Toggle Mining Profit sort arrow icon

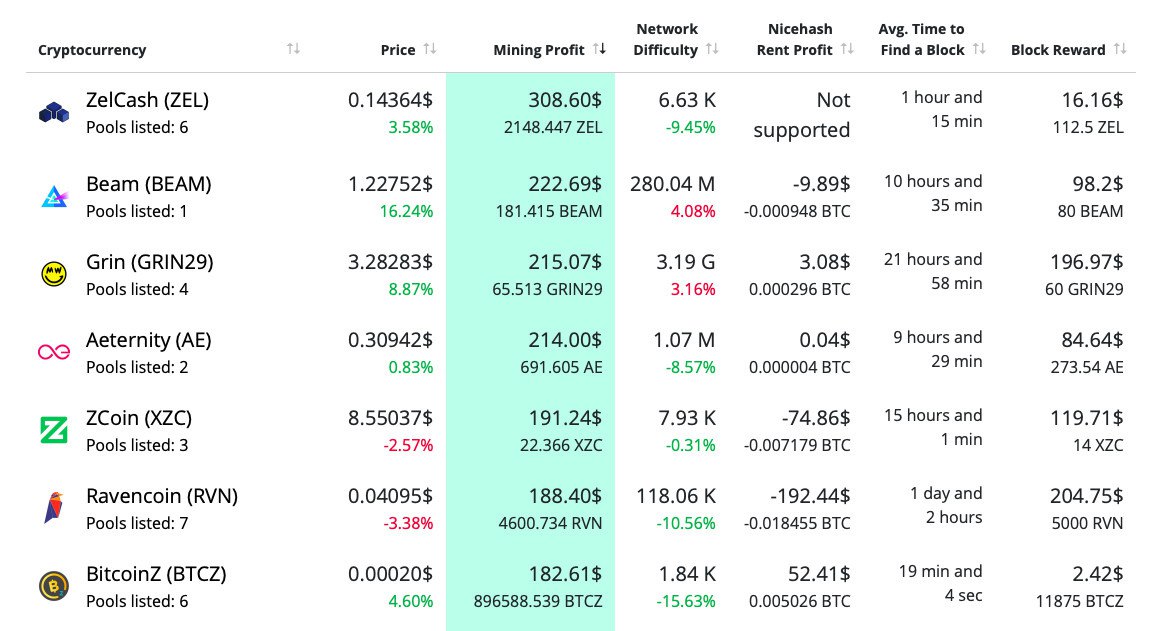(x=600, y=49)
